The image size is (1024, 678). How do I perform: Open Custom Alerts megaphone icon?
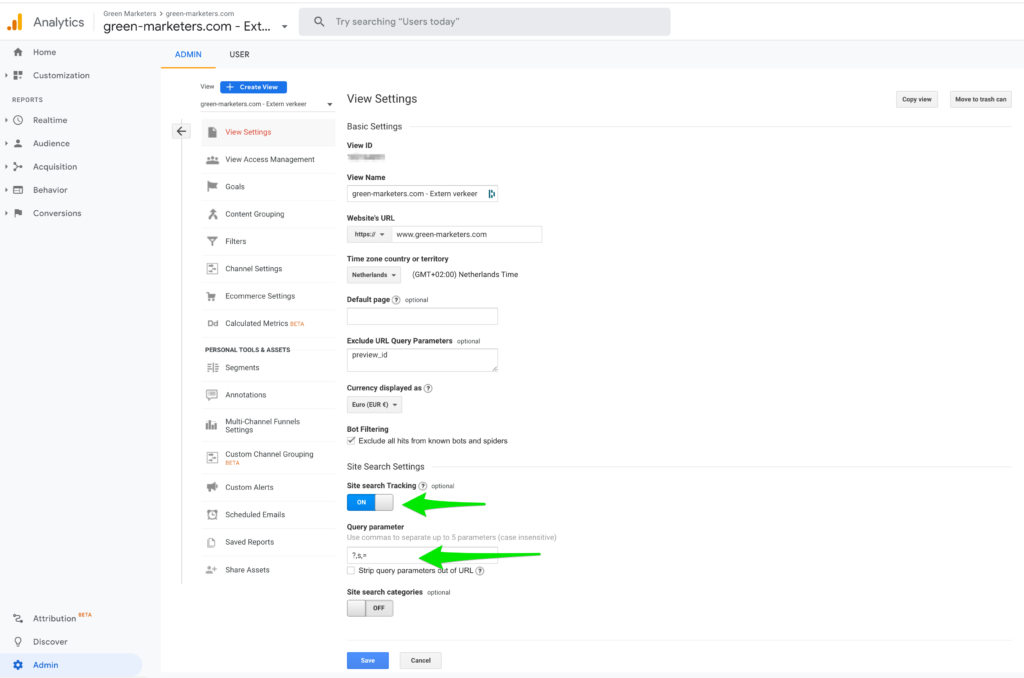coord(212,487)
